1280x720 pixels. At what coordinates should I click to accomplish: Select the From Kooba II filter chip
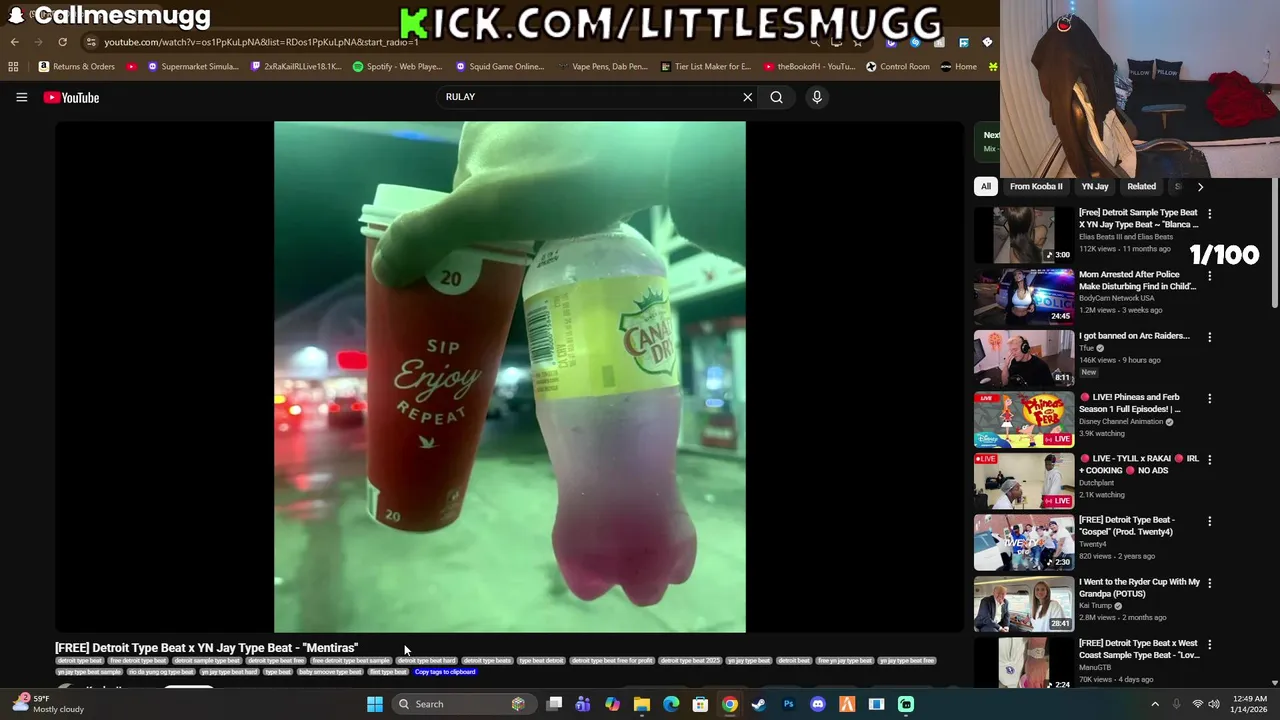click(1036, 186)
